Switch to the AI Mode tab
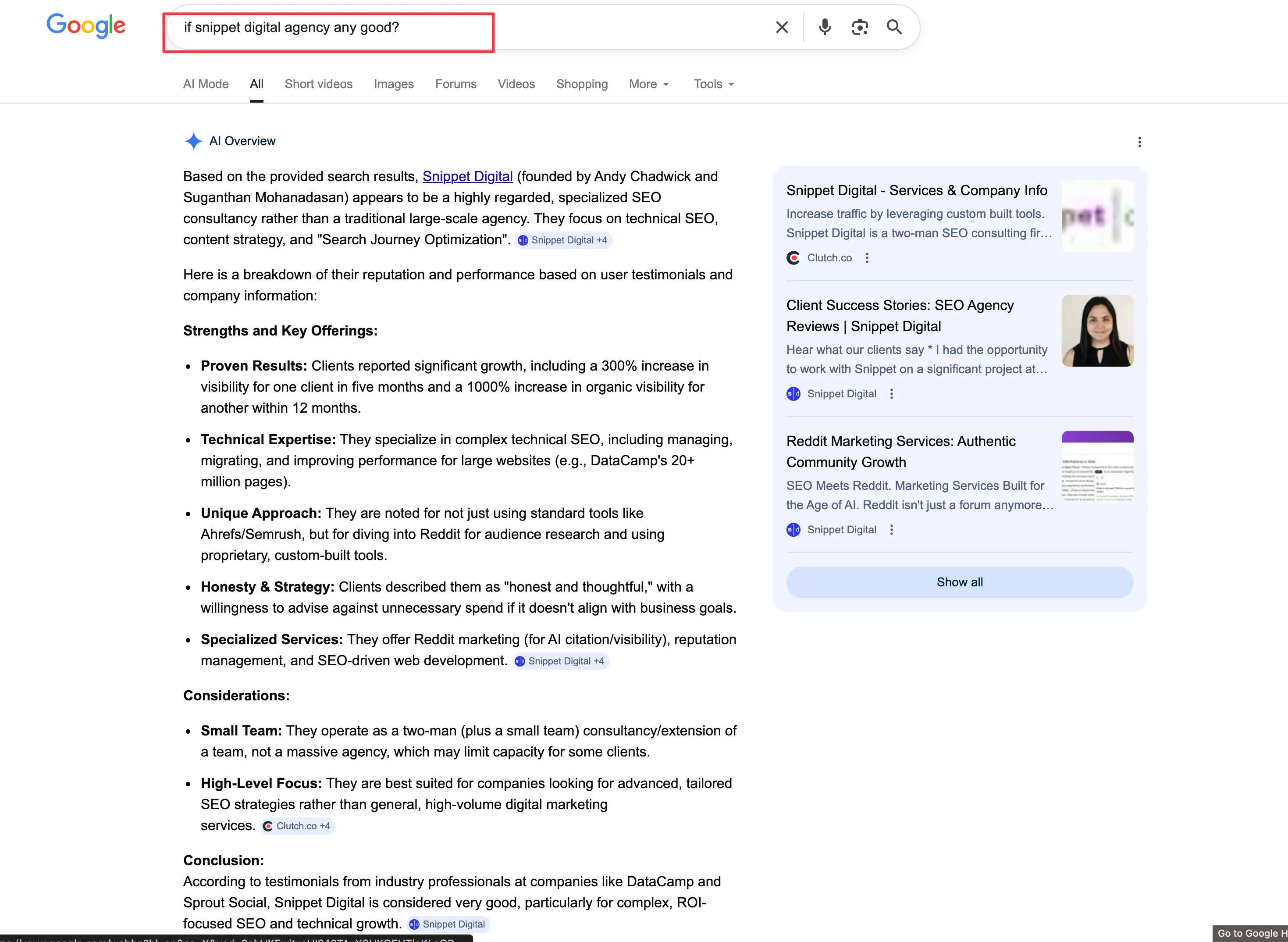Screen dimensions: 1288x942 click(x=206, y=84)
